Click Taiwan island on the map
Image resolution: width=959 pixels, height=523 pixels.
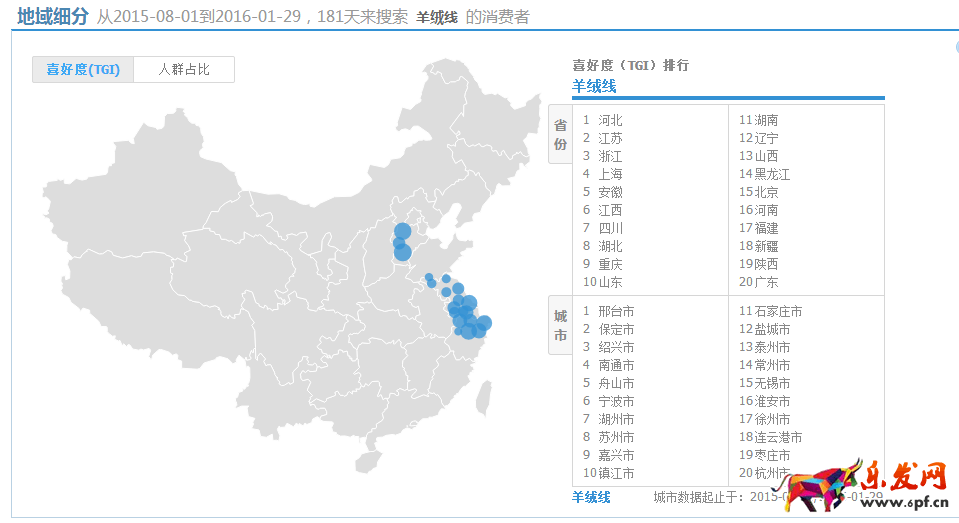(x=484, y=396)
